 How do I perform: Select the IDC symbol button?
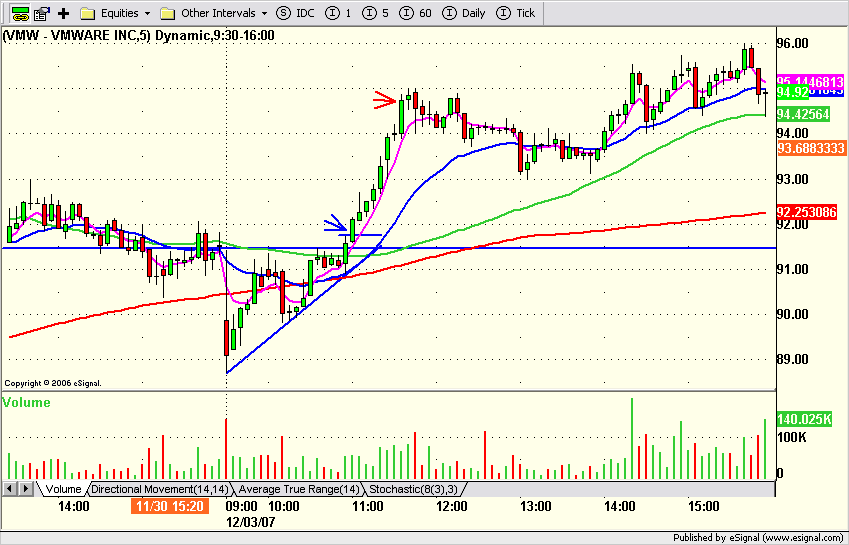(x=295, y=13)
